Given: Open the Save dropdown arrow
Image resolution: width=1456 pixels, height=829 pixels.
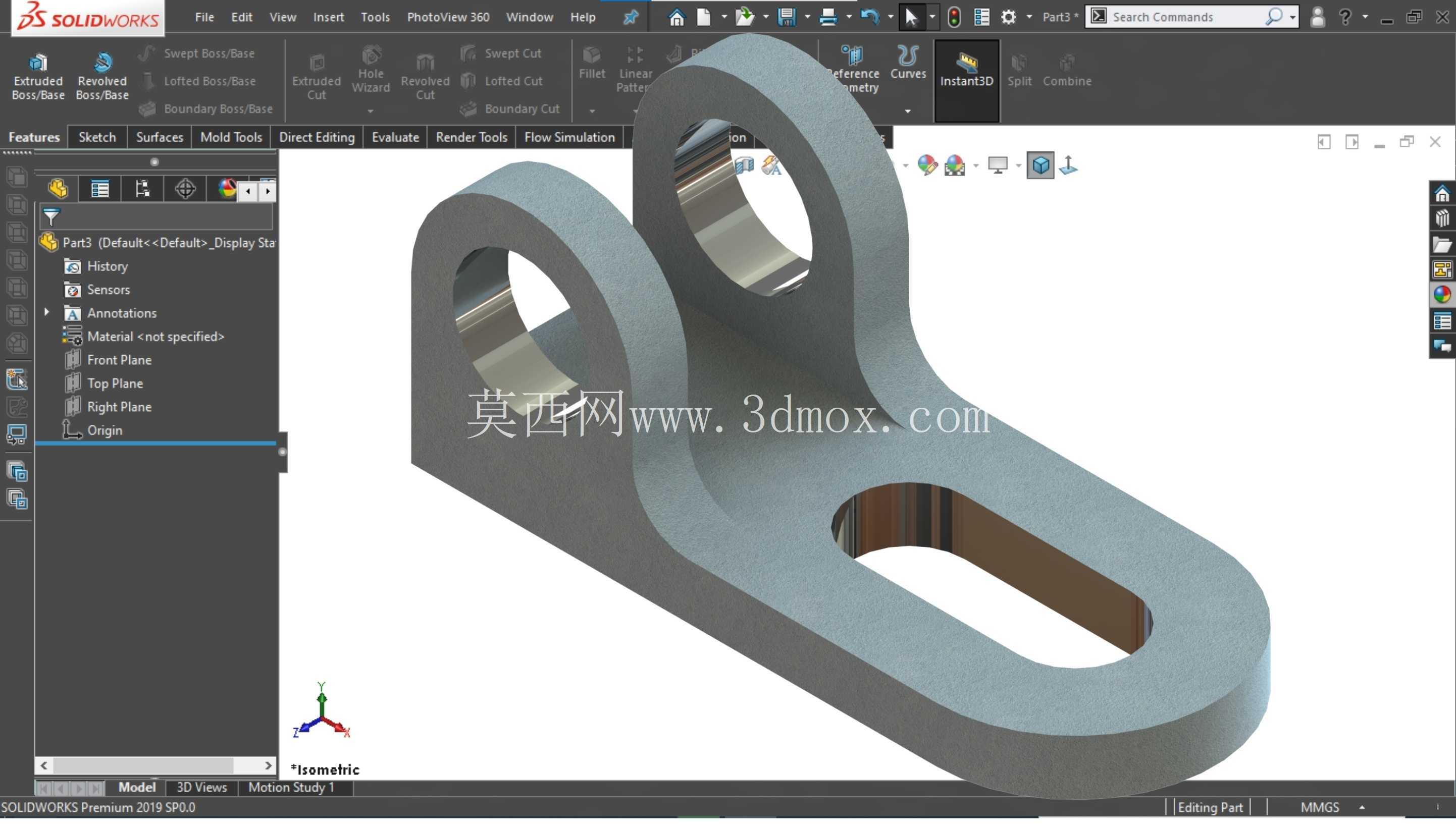Looking at the screenshot, I should coord(807,17).
